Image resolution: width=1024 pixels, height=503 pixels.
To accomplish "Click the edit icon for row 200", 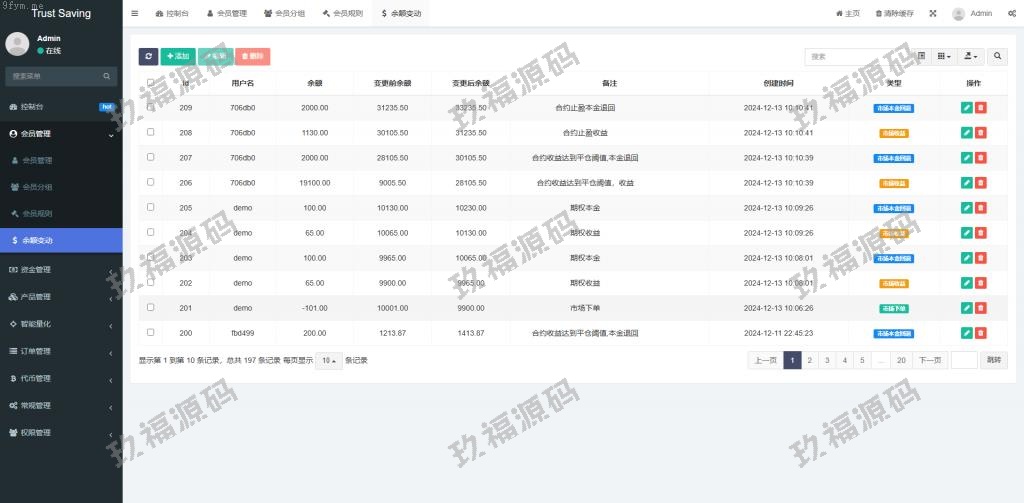I will (x=966, y=332).
